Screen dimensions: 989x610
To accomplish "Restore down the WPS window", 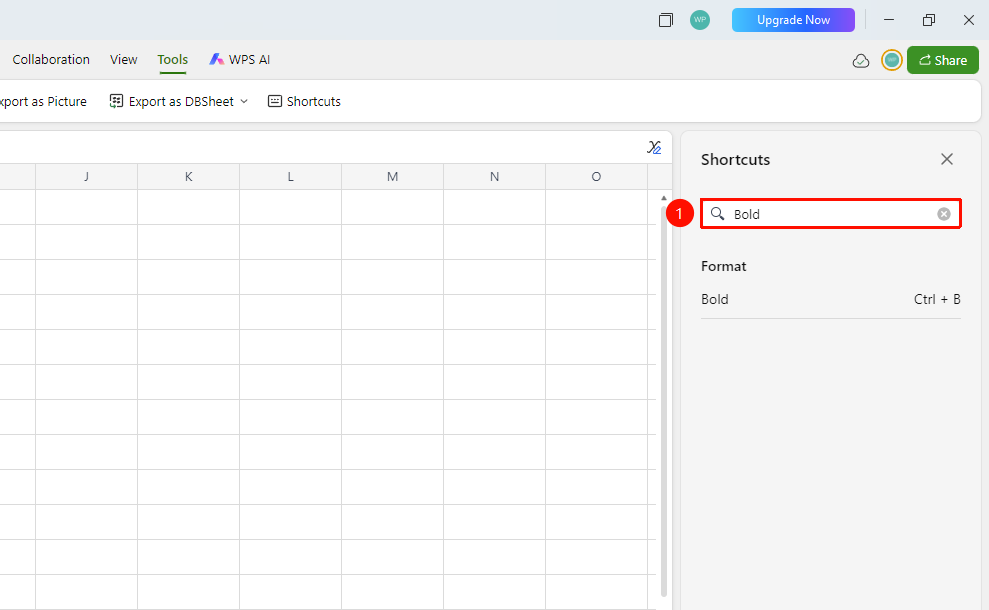I will 928,20.
